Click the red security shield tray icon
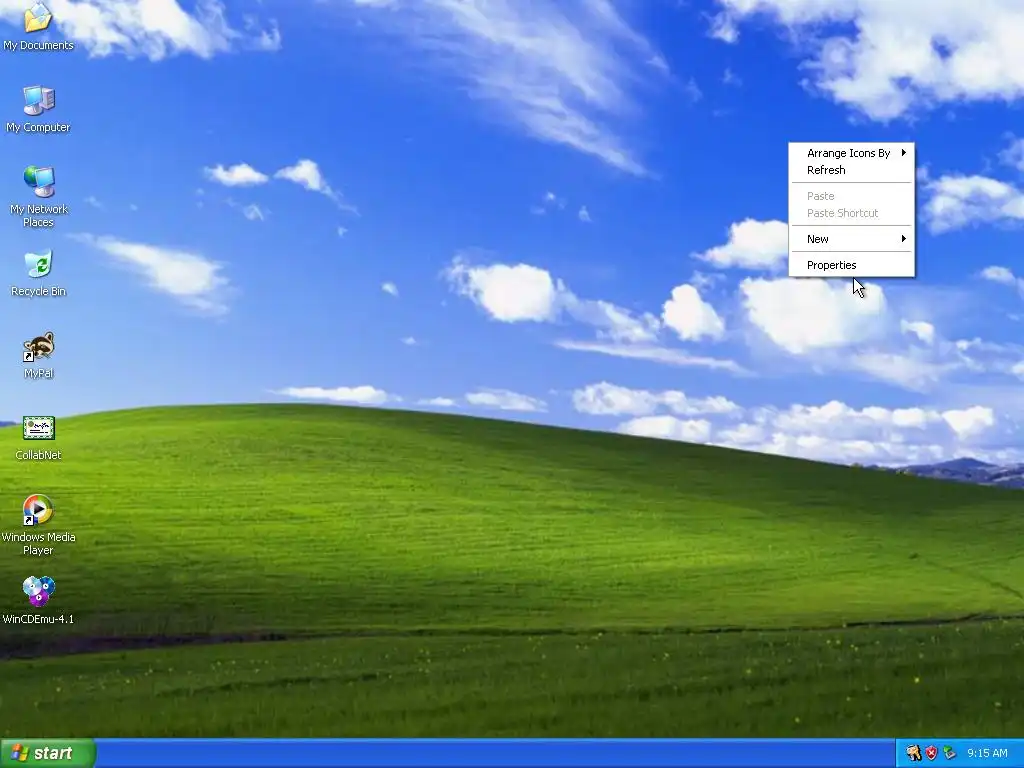Image resolution: width=1024 pixels, height=768 pixels. point(931,753)
